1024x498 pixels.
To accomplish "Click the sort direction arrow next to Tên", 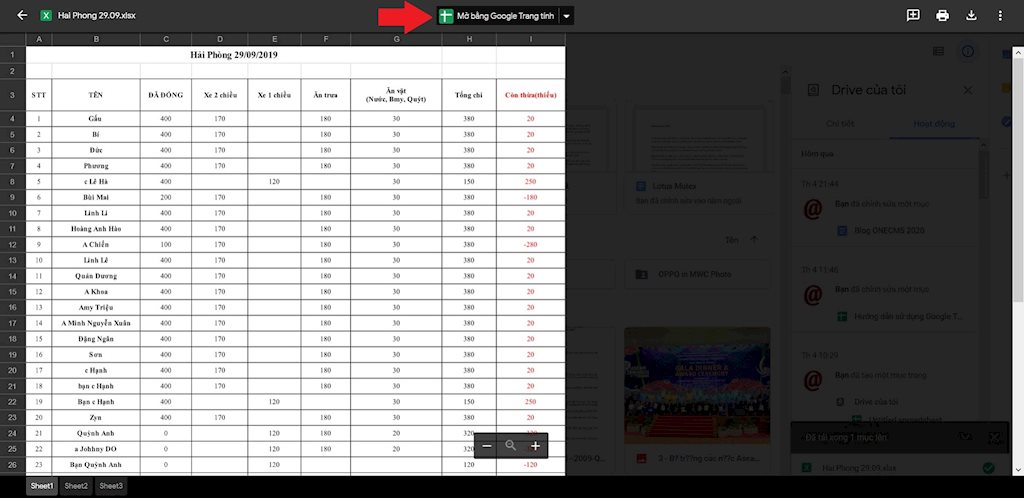I will click(754, 240).
